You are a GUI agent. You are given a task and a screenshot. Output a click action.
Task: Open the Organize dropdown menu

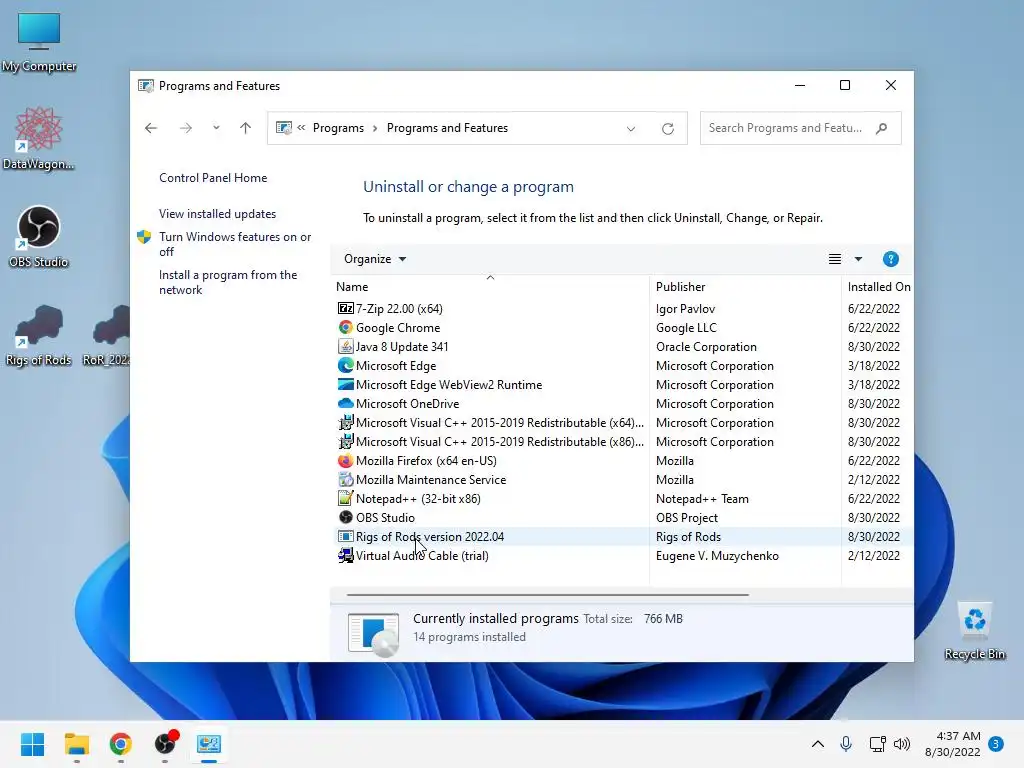click(375, 259)
